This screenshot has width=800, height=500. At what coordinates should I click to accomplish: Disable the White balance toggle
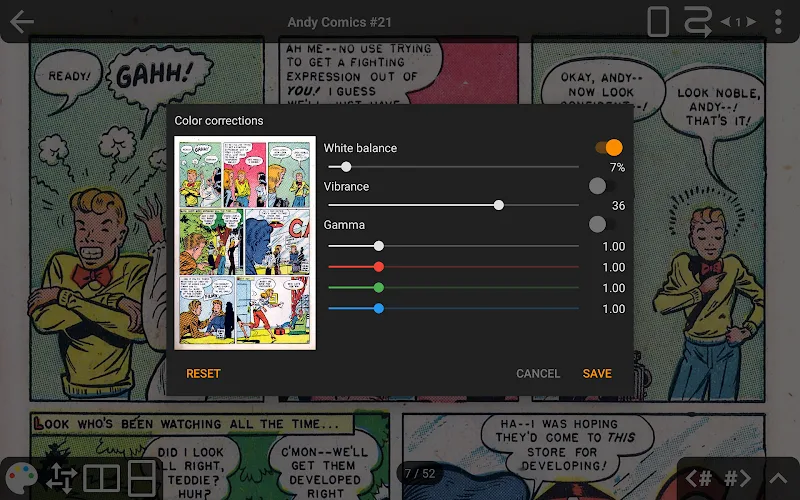pos(608,148)
